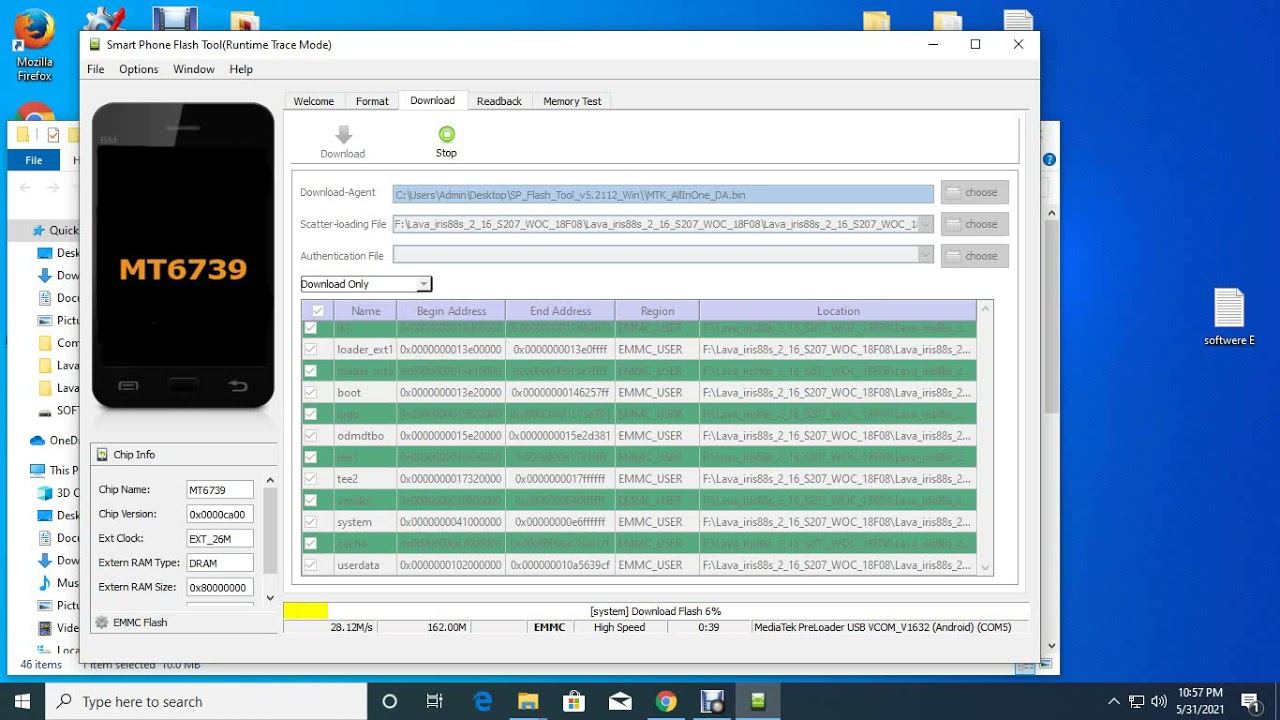Screen dimensions: 1280x720
Task: Click the Chip Info panel icon
Action: 102,455
